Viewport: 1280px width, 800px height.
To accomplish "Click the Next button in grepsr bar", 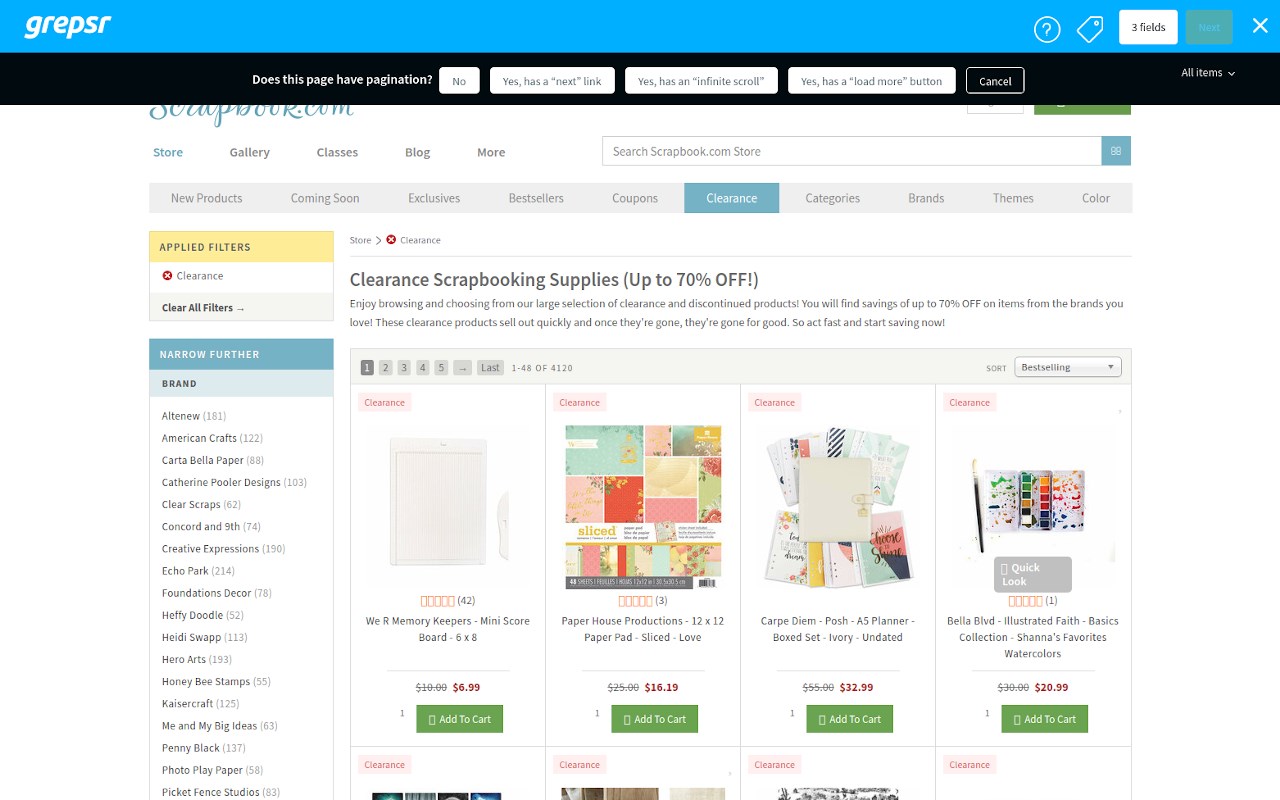I will (1209, 27).
